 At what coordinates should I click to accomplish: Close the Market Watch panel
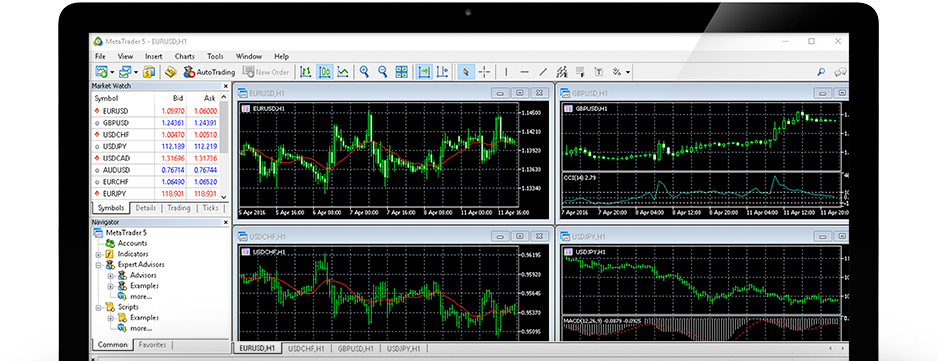point(225,86)
